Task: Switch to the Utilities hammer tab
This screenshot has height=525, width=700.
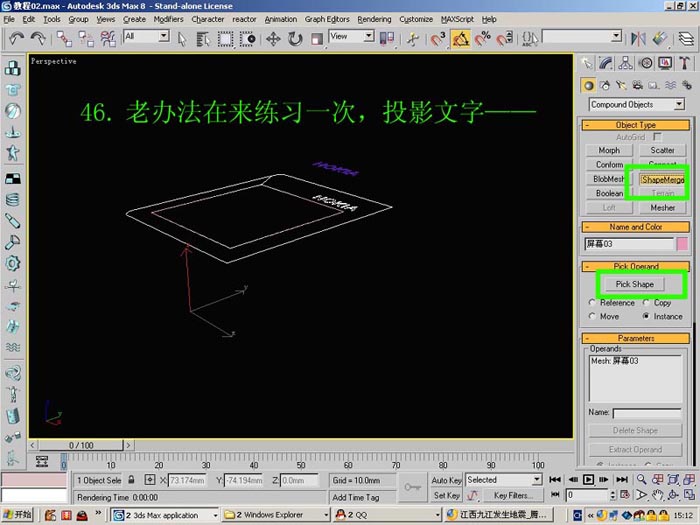Action: (684, 63)
